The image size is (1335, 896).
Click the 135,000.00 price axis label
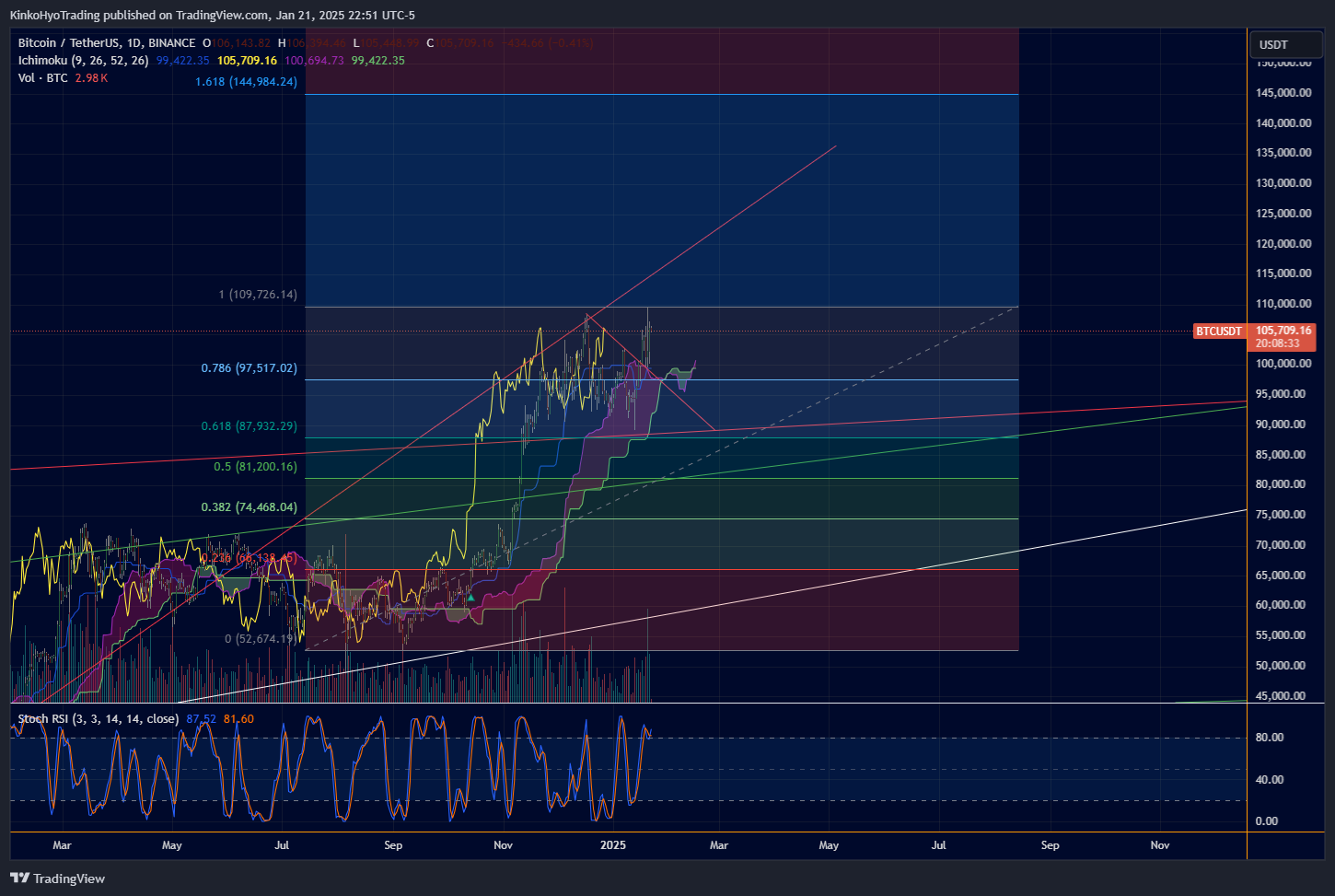click(x=1283, y=152)
